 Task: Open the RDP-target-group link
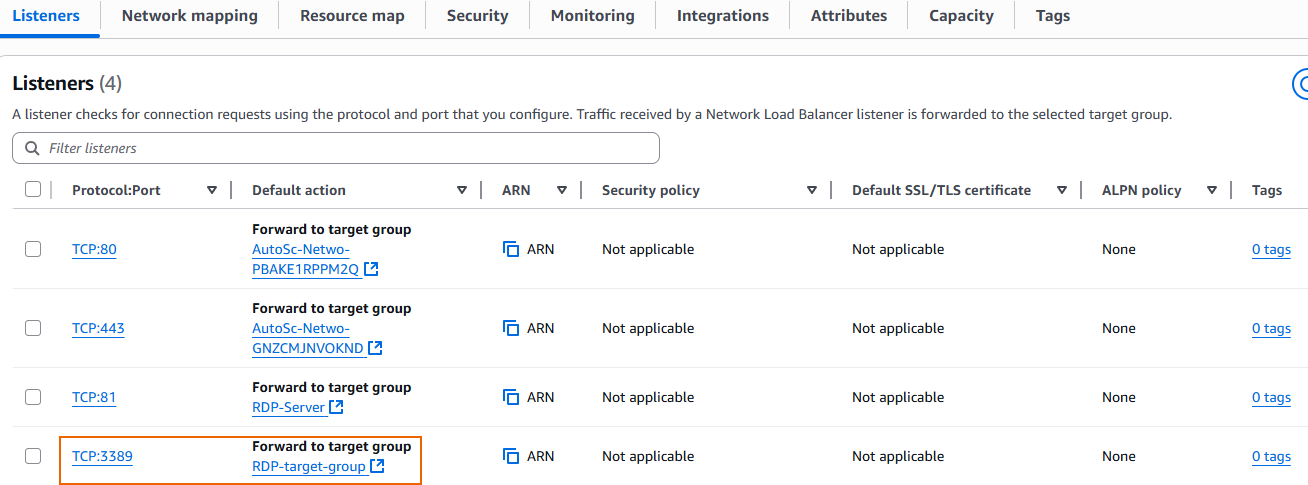click(x=308, y=466)
